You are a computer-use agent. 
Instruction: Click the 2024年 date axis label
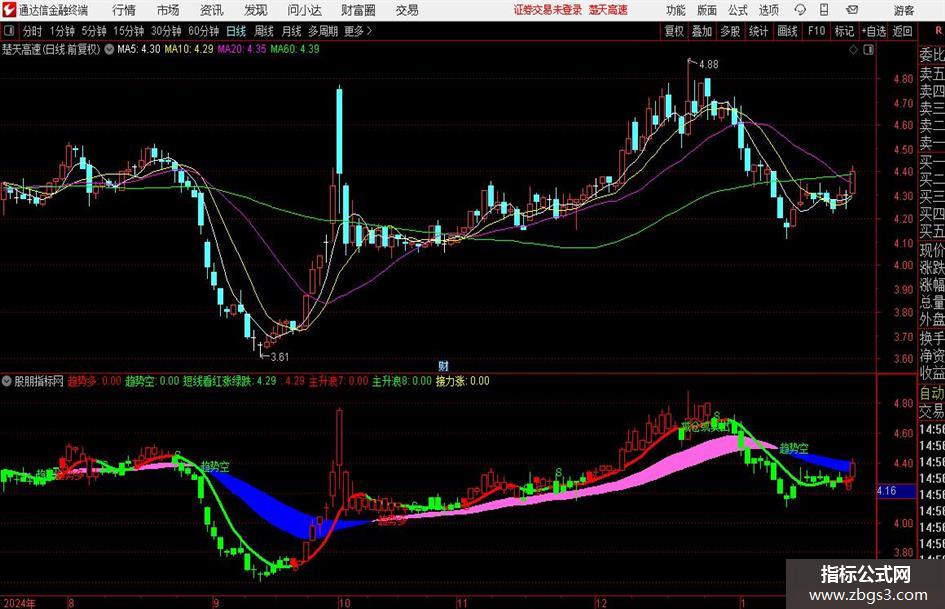pyautogui.click(x=18, y=603)
